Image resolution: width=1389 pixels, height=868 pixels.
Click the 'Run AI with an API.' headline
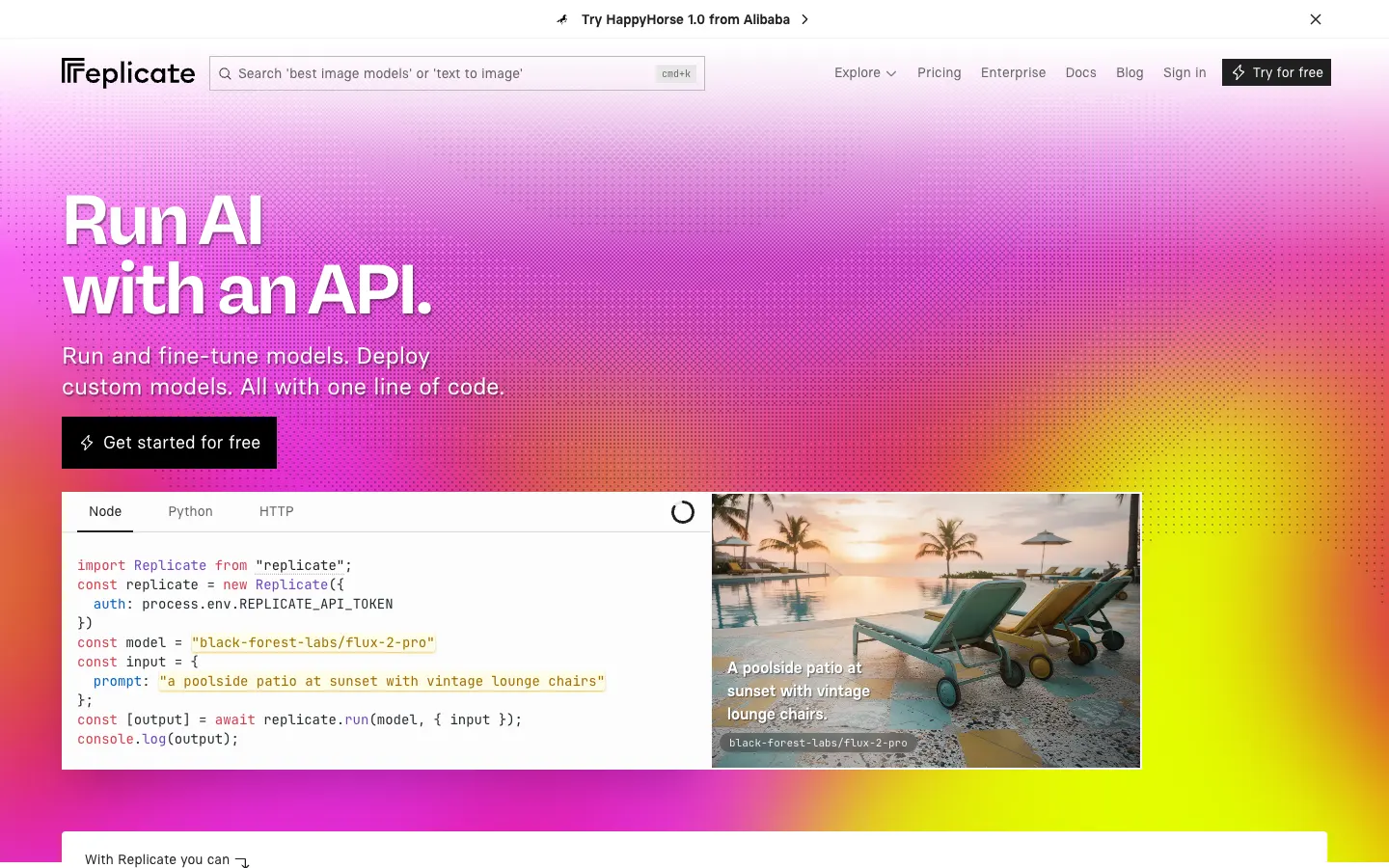[247, 256]
